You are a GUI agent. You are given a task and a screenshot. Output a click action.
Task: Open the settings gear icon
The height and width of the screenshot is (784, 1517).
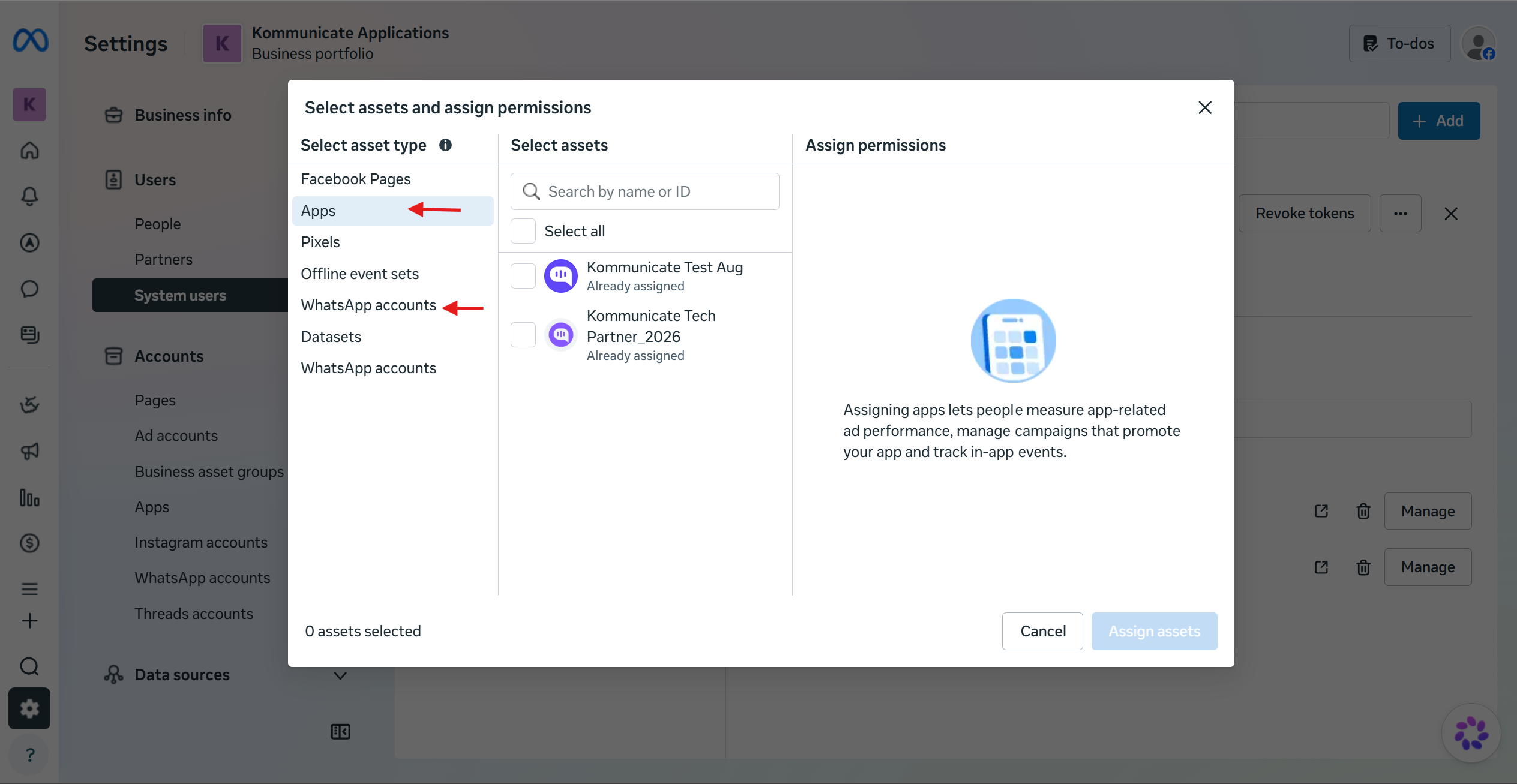[29, 708]
